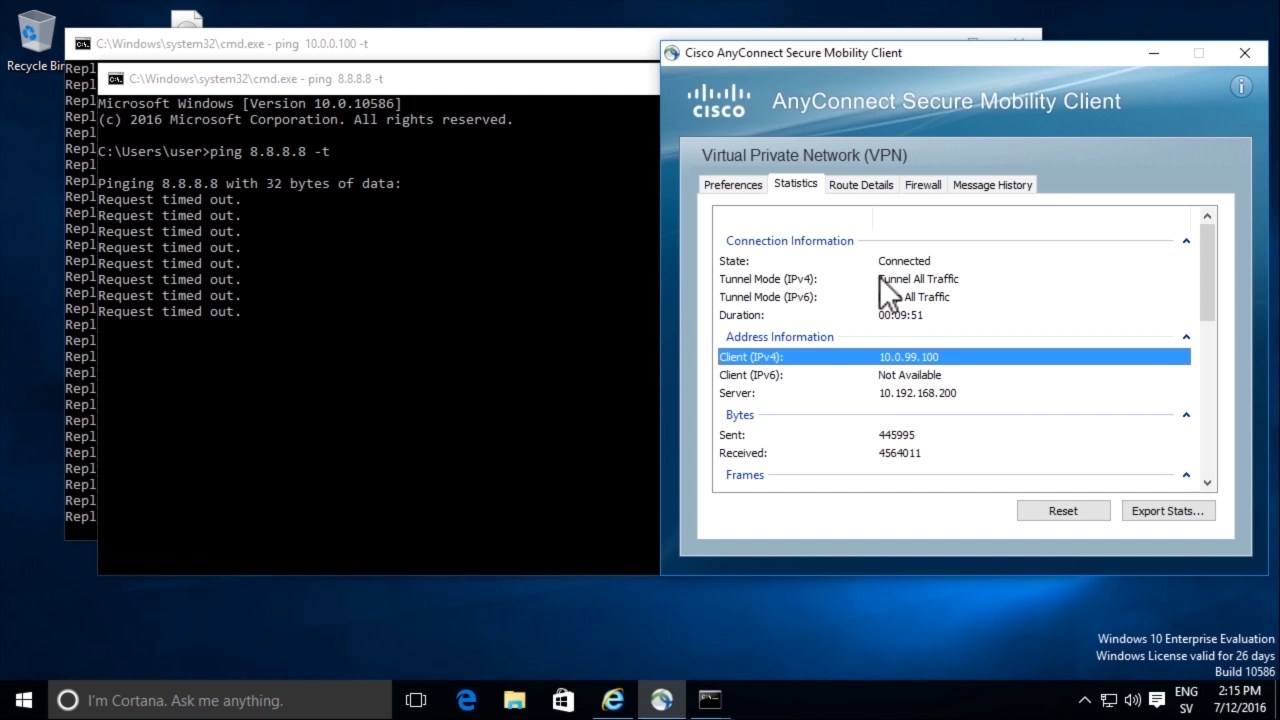The height and width of the screenshot is (720, 1280).
Task: Open the Firewall tab
Action: coord(923,185)
